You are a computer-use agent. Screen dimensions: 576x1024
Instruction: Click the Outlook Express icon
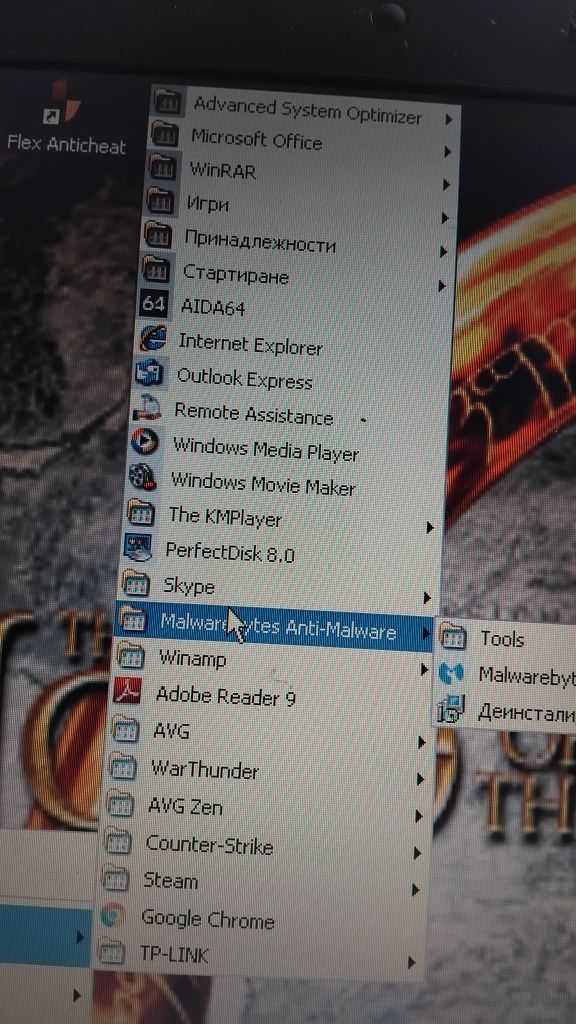150,372
